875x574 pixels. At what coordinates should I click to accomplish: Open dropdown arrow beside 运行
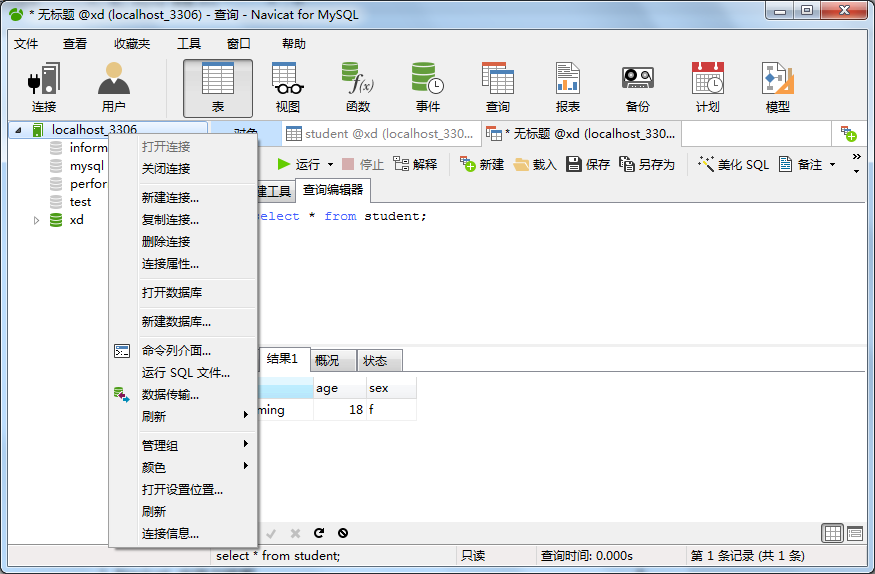(330, 165)
